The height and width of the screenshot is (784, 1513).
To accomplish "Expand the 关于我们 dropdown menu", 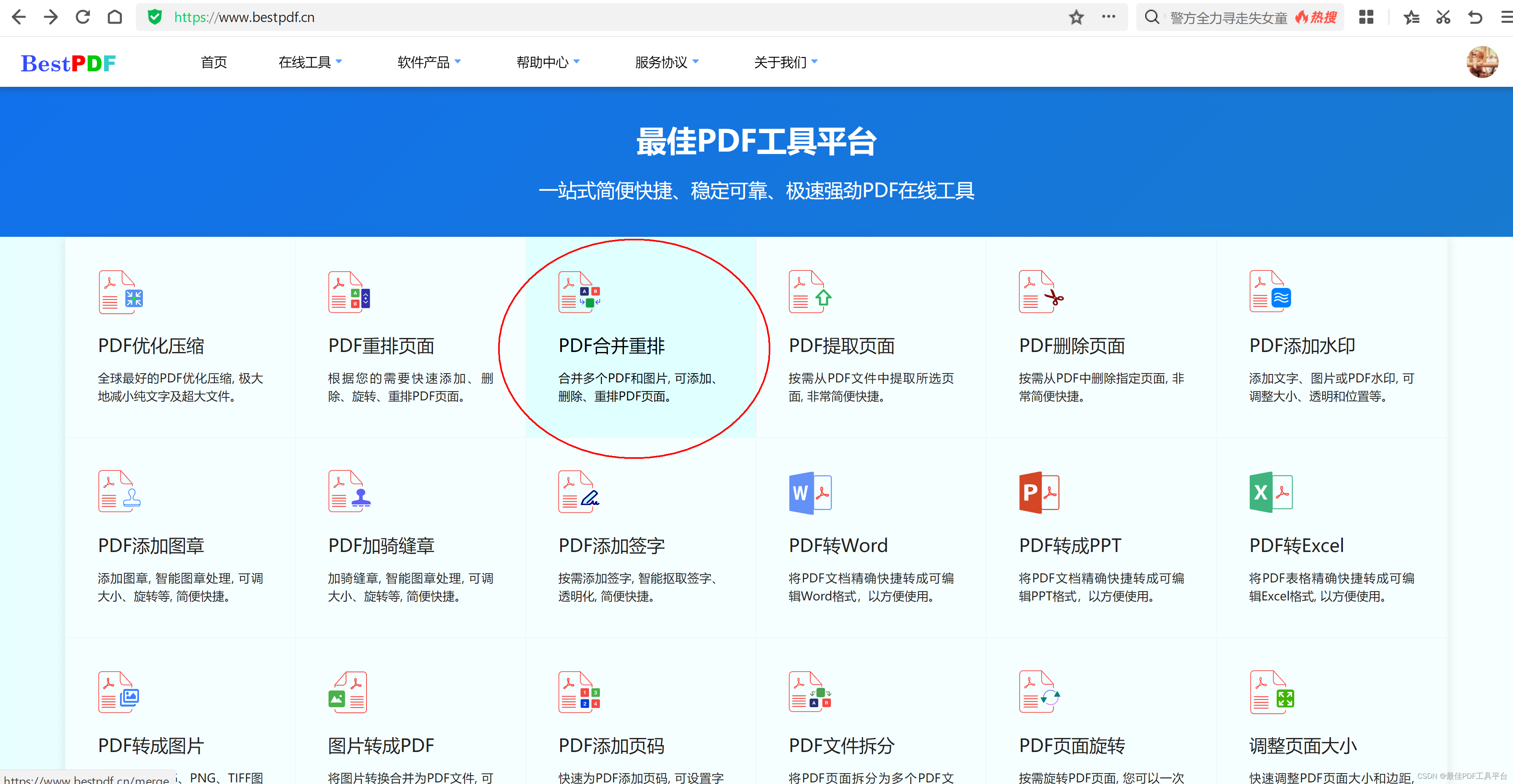I will click(x=786, y=62).
